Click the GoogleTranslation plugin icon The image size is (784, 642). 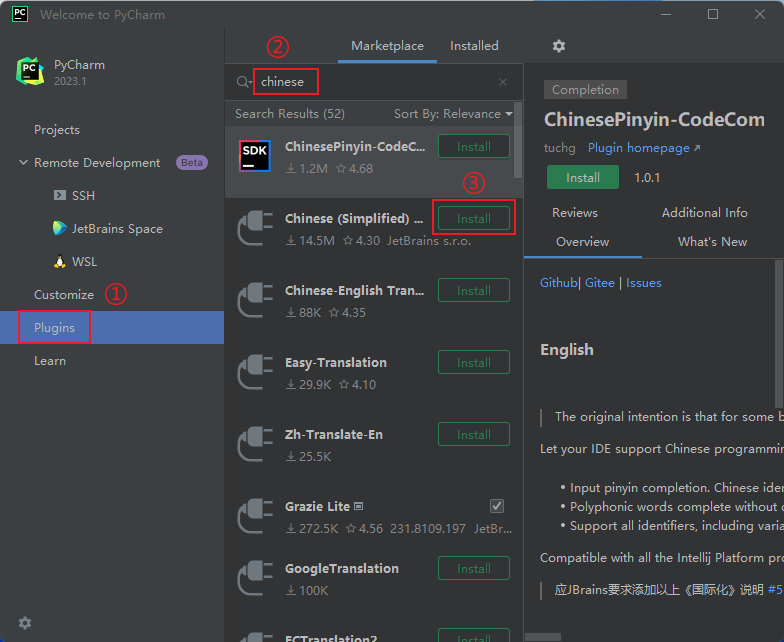(254, 578)
